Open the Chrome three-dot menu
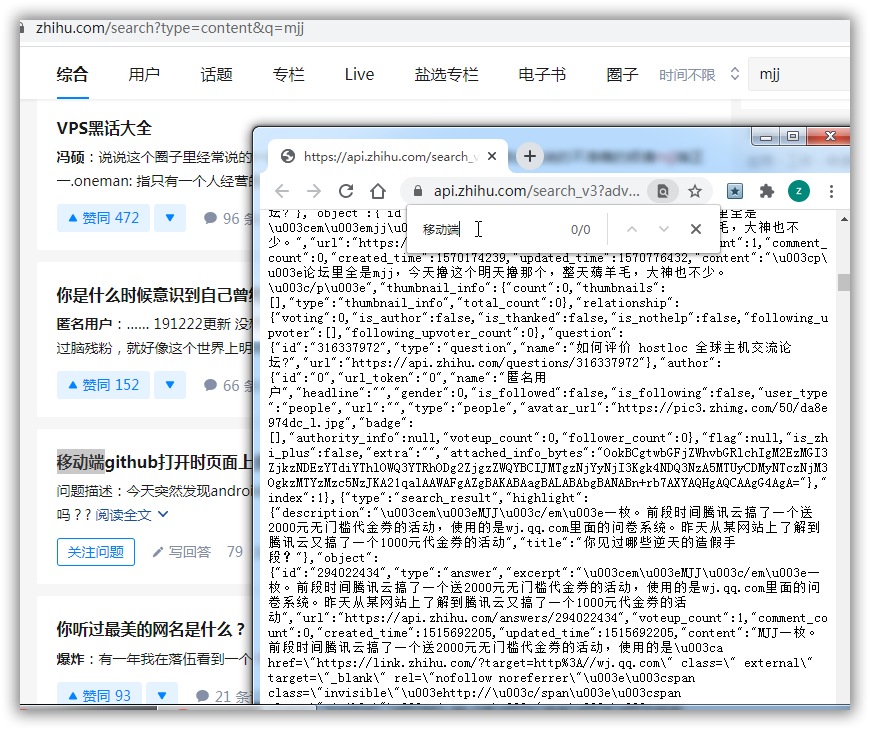The width and height of the screenshot is (870, 730). [x=831, y=191]
